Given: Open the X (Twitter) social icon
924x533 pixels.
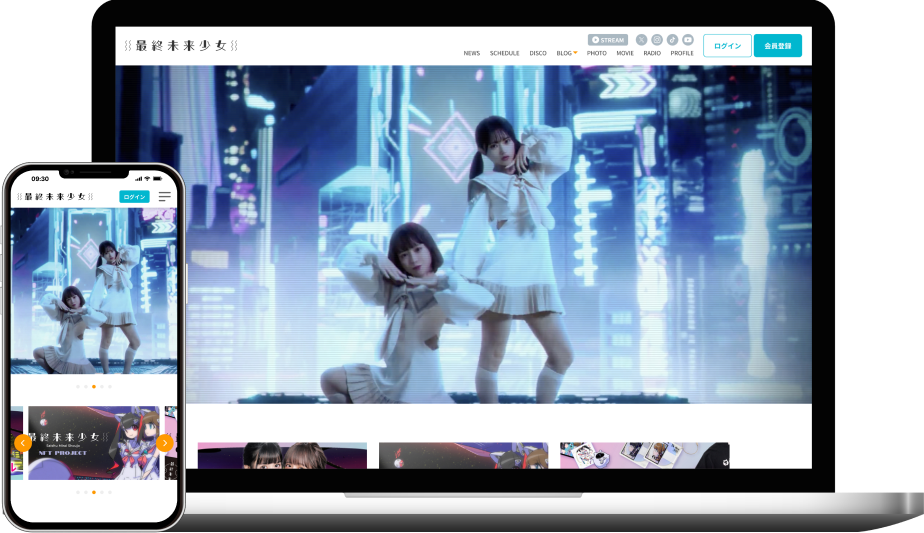Looking at the screenshot, I should coord(641,40).
